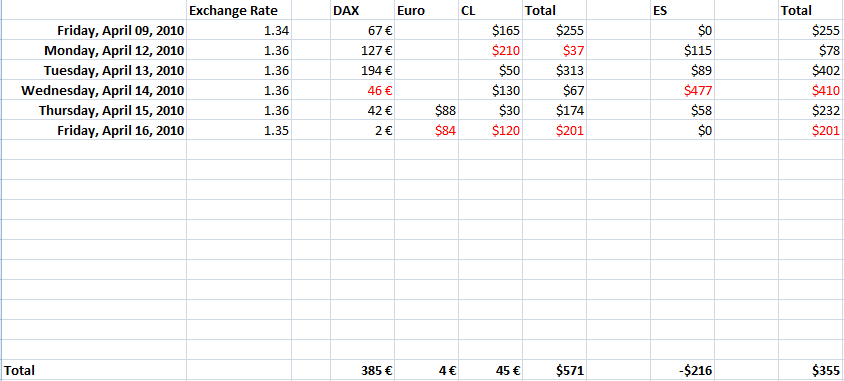Select the CL sum 45 €
This screenshot has height=381, width=844.
click(x=490, y=370)
